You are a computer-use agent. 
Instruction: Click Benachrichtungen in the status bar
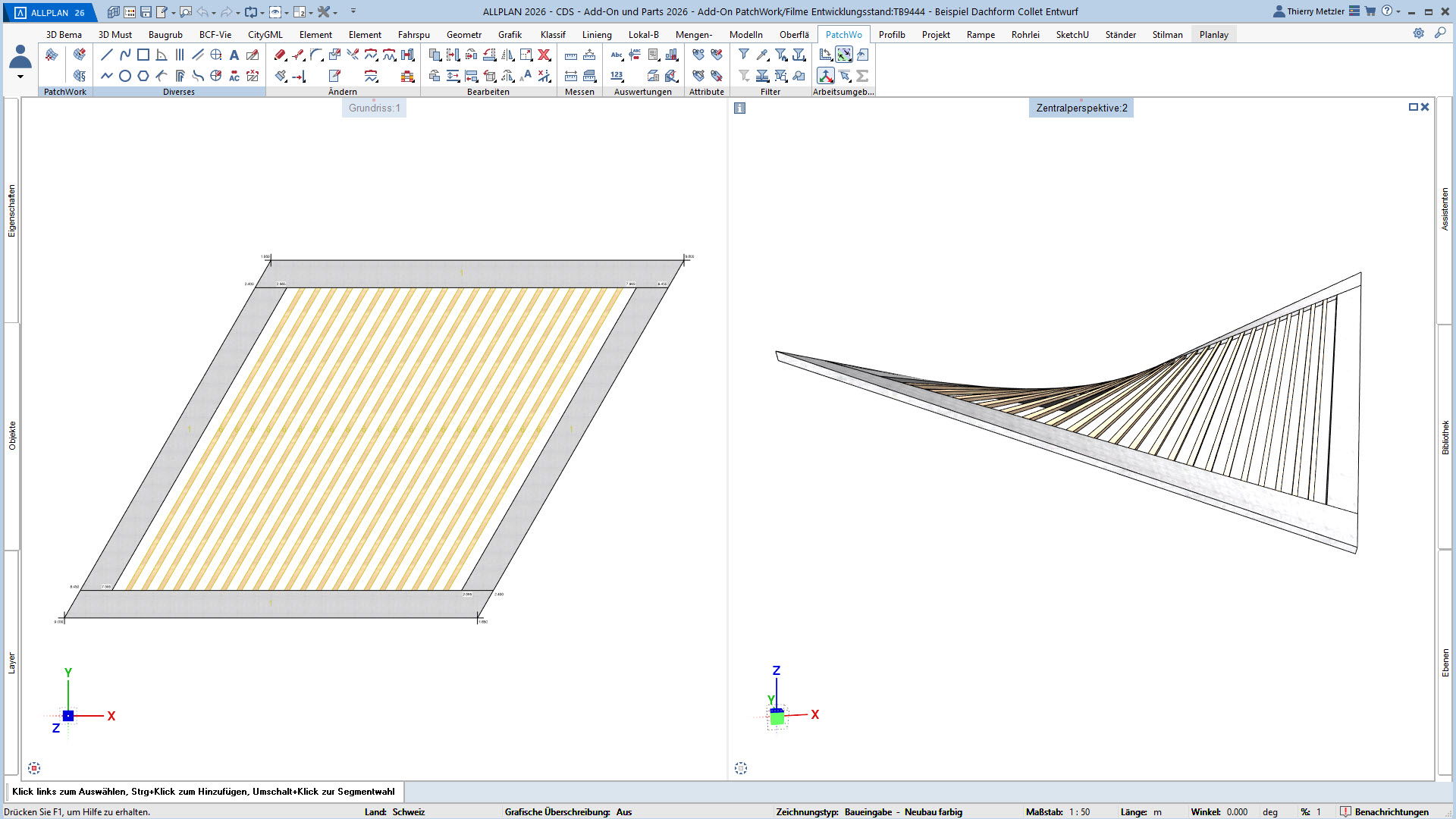[1391, 811]
